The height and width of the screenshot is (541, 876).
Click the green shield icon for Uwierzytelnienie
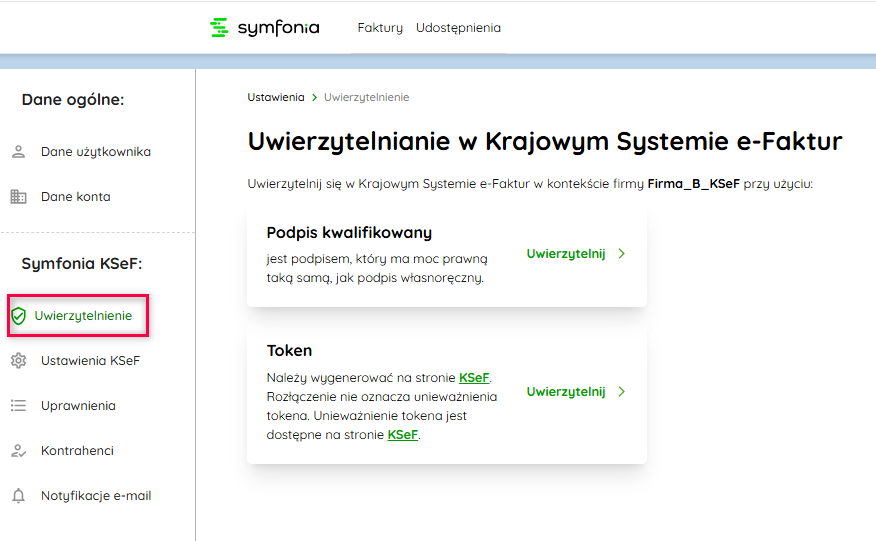pyautogui.click(x=18, y=316)
